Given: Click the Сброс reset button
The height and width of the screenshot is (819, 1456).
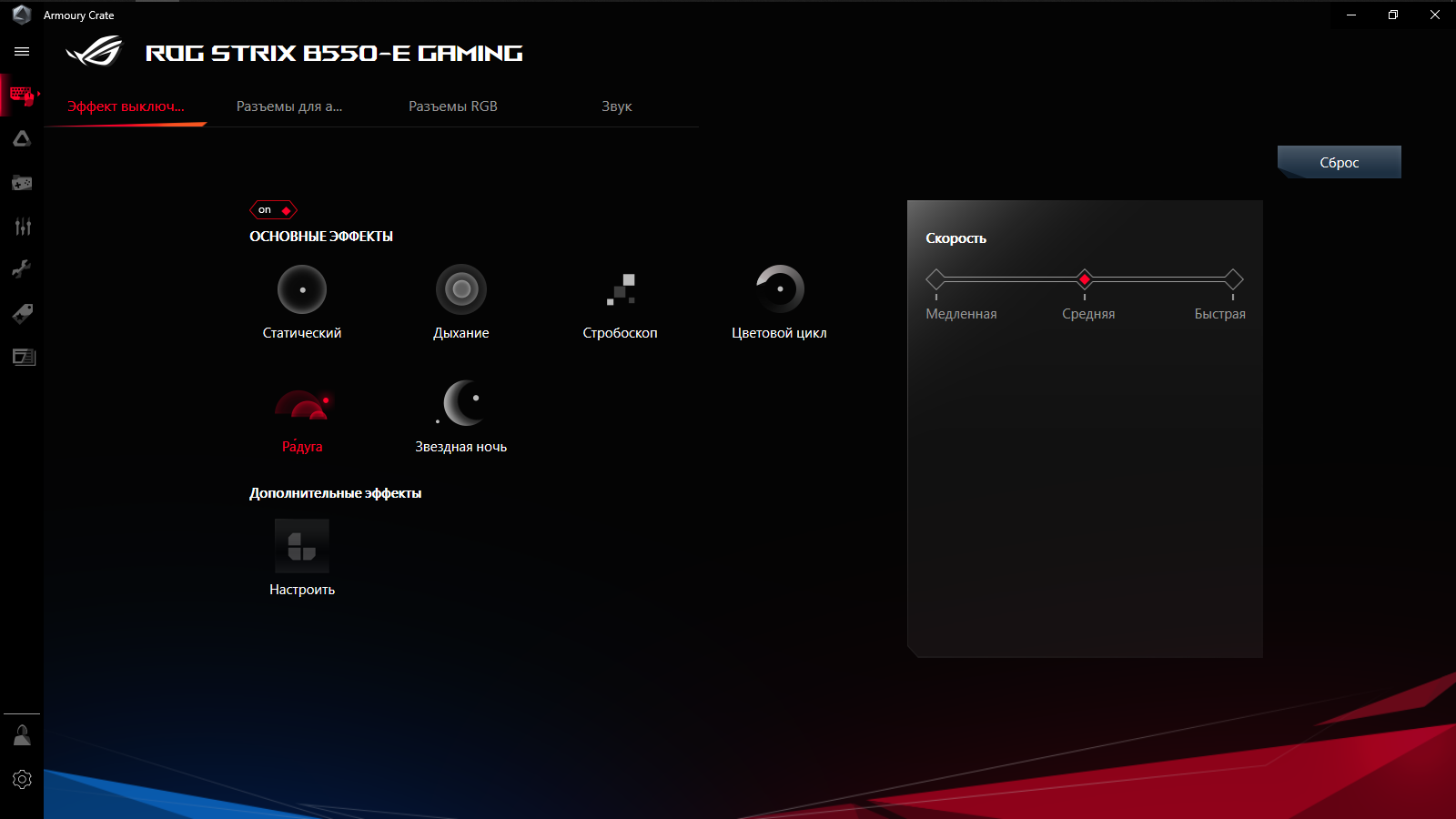Looking at the screenshot, I should [1340, 162].
